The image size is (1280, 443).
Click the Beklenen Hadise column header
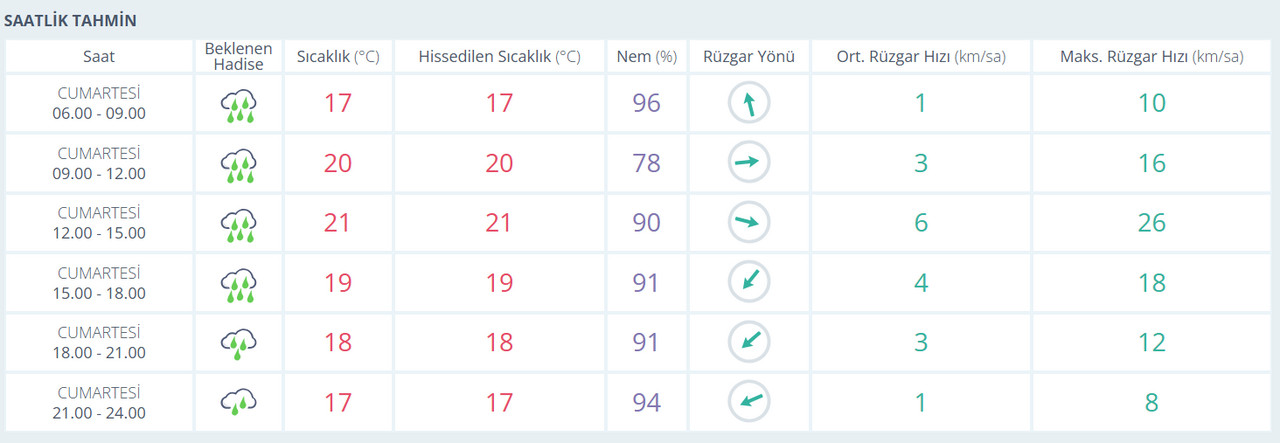(238, 57)
